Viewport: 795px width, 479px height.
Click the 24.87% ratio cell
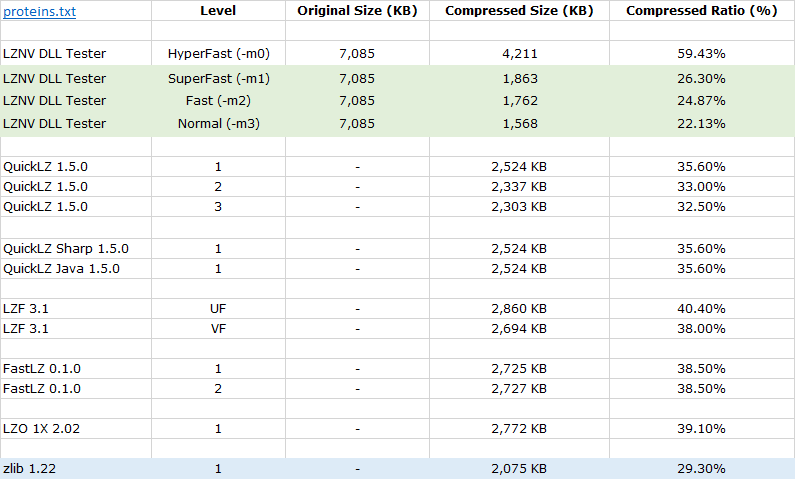[x=702, y=100]
